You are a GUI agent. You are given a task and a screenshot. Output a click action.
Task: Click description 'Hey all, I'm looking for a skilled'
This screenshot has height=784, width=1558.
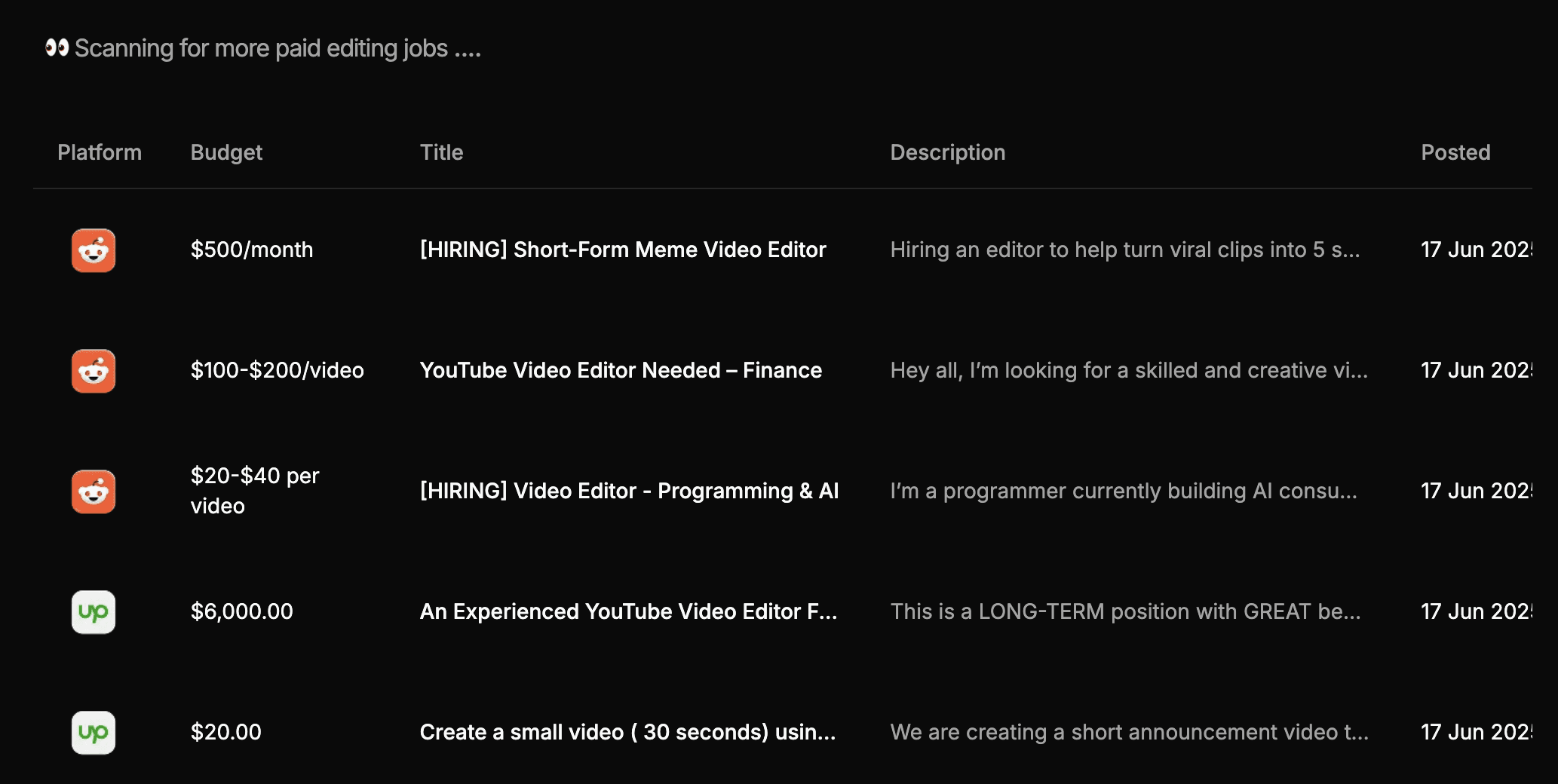click(x=1129, y=370)
